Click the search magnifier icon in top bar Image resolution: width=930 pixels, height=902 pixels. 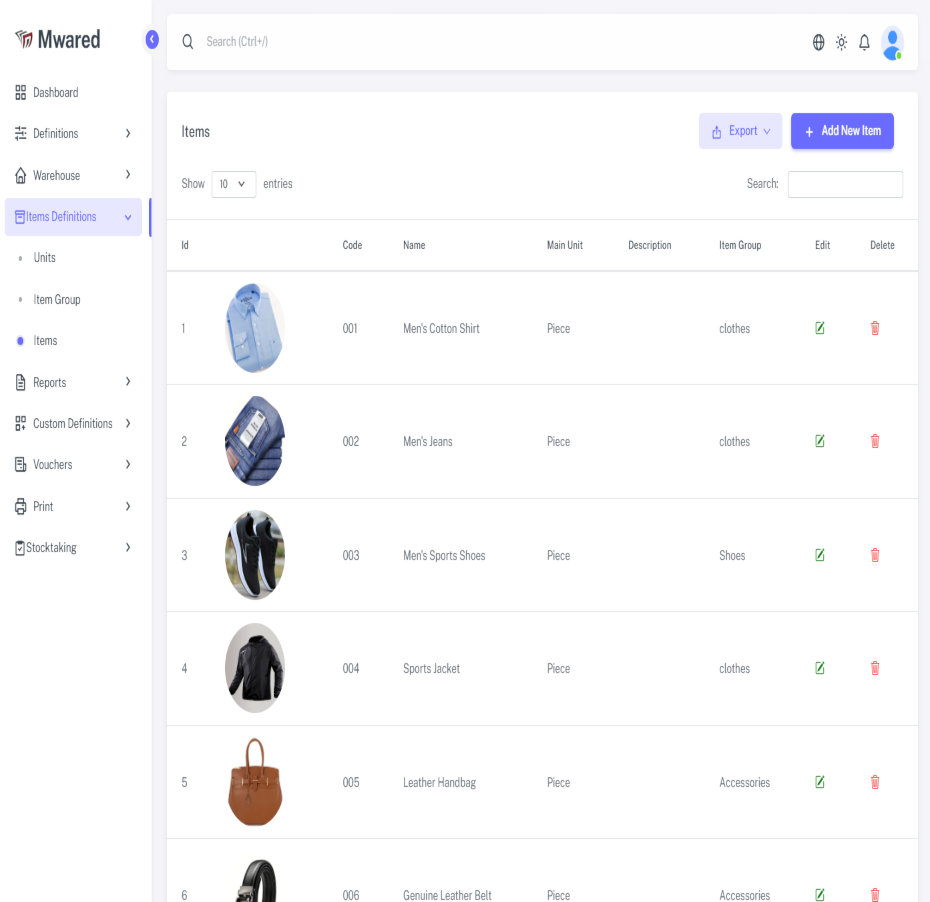tap(187, 42)
